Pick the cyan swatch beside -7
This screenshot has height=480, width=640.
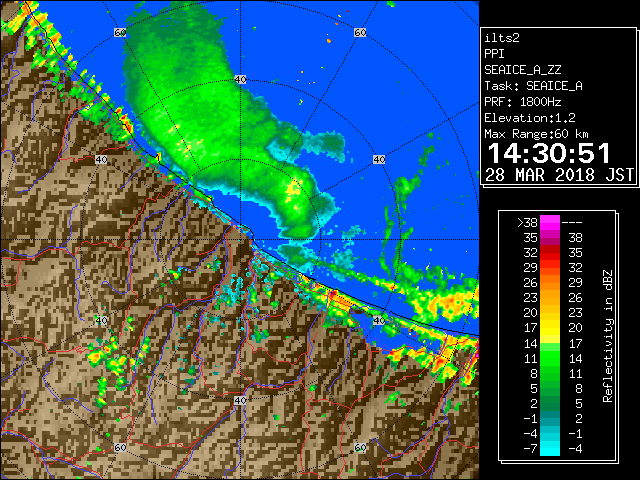550,449
